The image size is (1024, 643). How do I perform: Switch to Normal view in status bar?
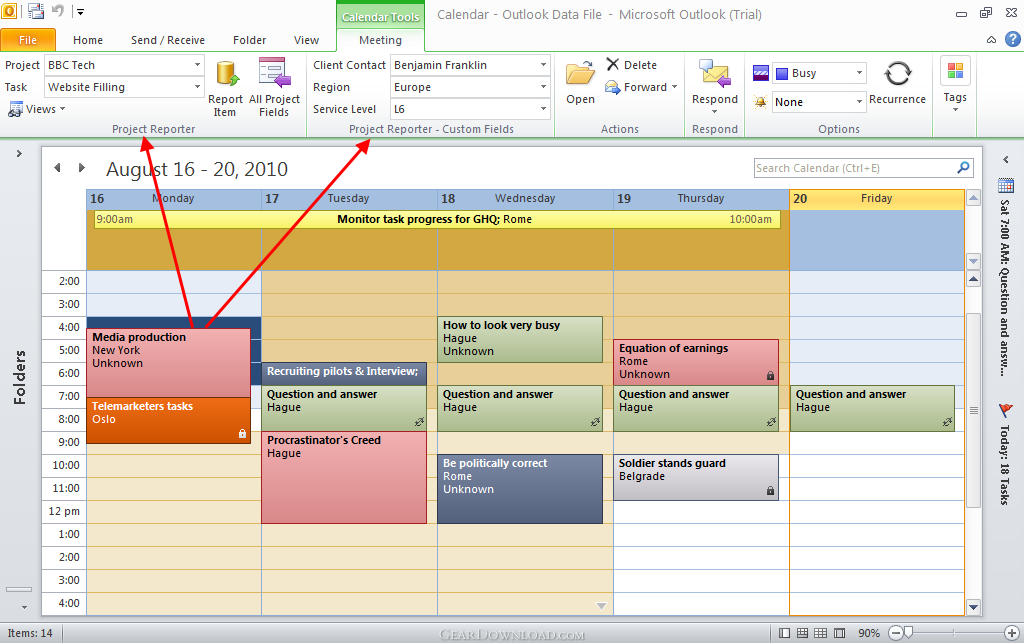pyautogui.click(x=784, y=633)
